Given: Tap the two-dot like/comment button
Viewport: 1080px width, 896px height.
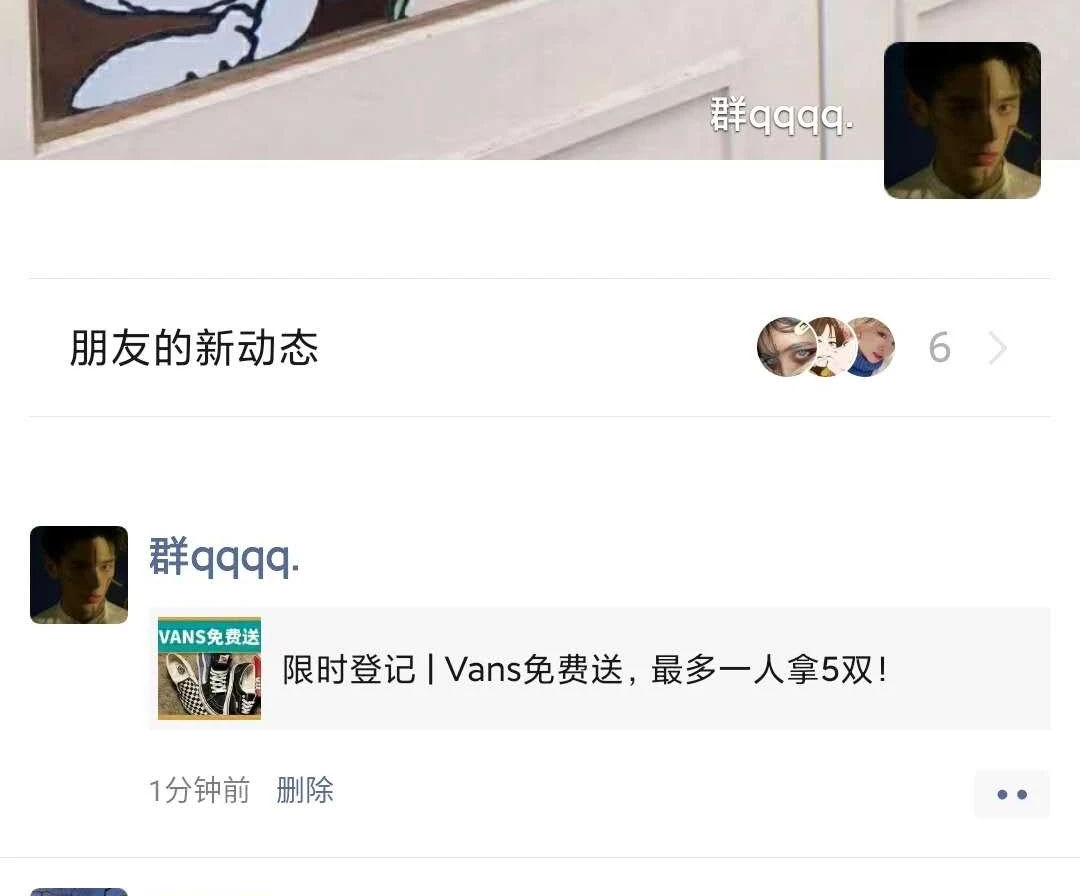Looking at the screenshot, I should click(1012, 794).
